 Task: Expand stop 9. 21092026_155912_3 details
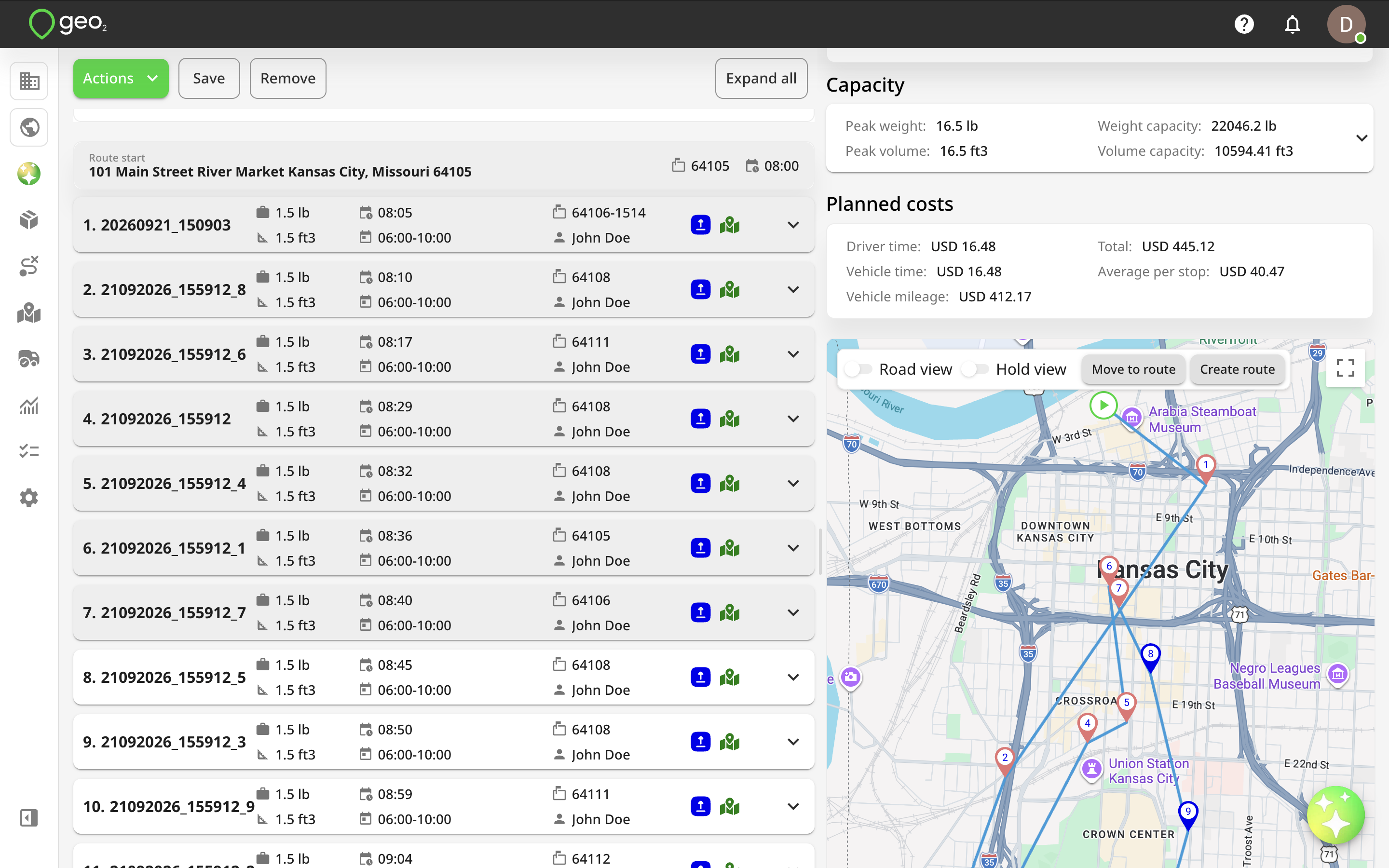793,742
